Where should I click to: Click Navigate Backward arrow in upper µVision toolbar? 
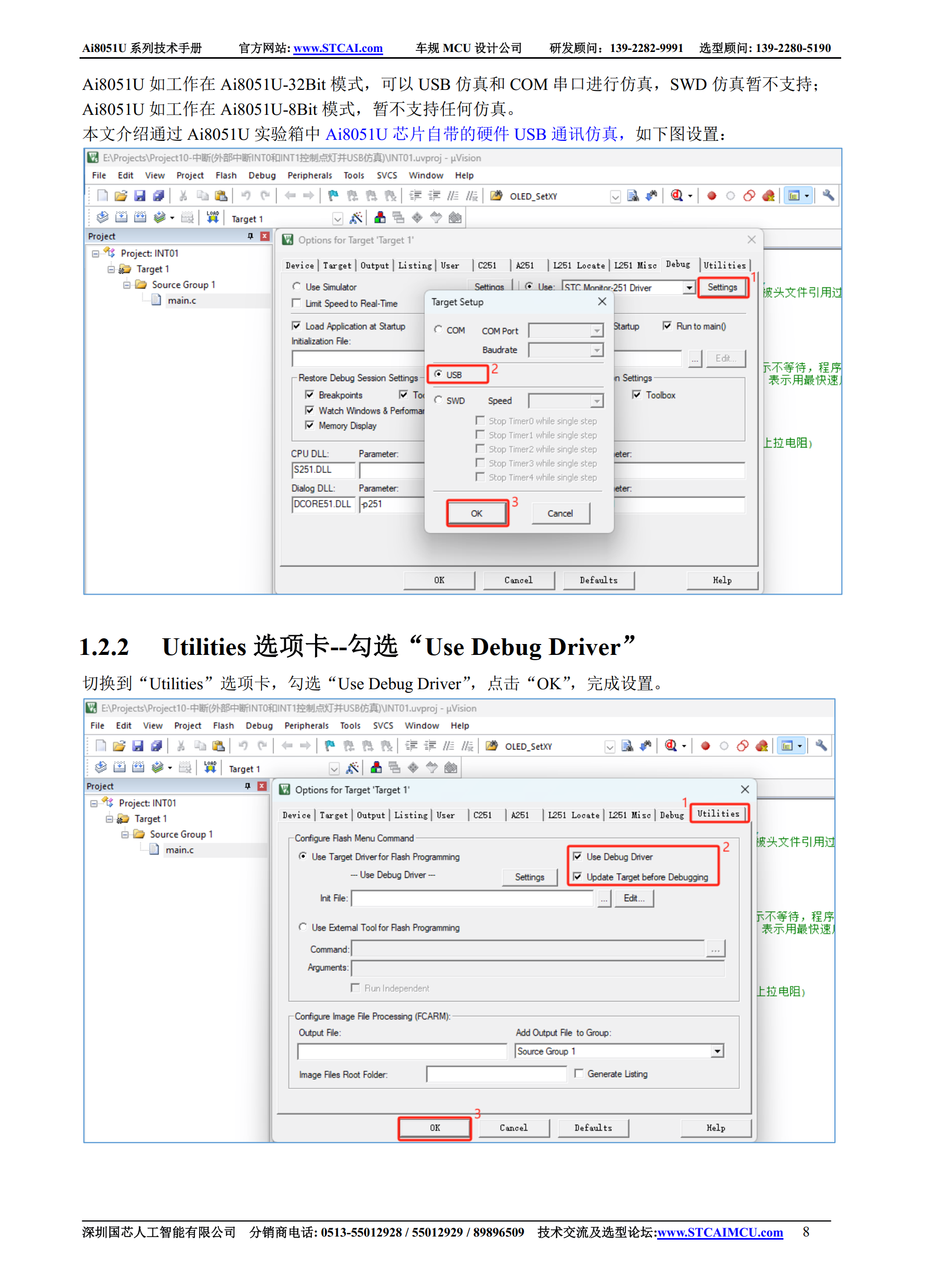(x=290, y=196)
